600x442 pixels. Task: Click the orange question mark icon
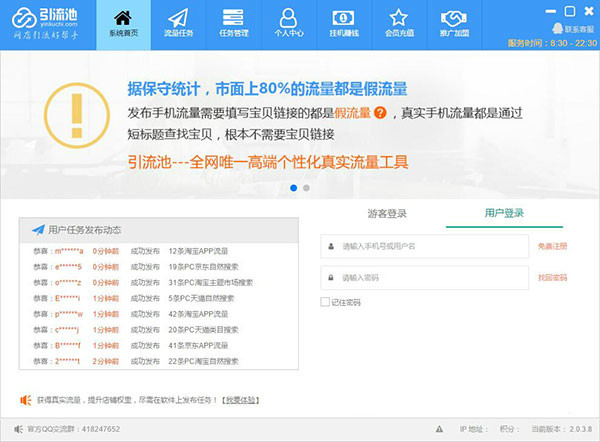(x=380, y=113)
